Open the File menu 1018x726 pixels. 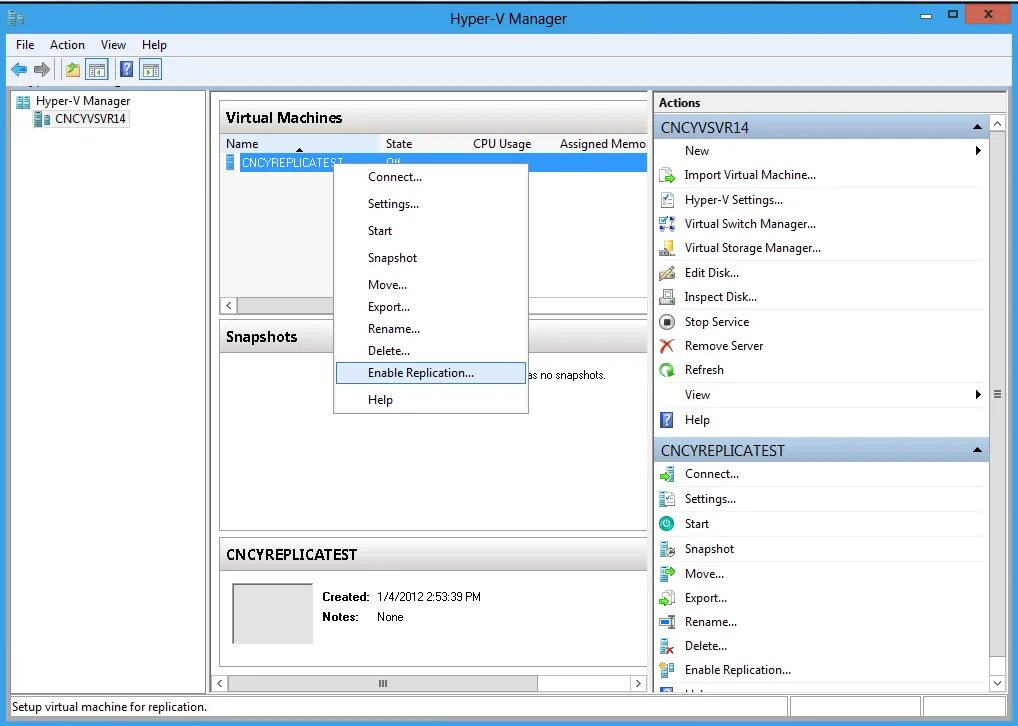tap(25, 45)
